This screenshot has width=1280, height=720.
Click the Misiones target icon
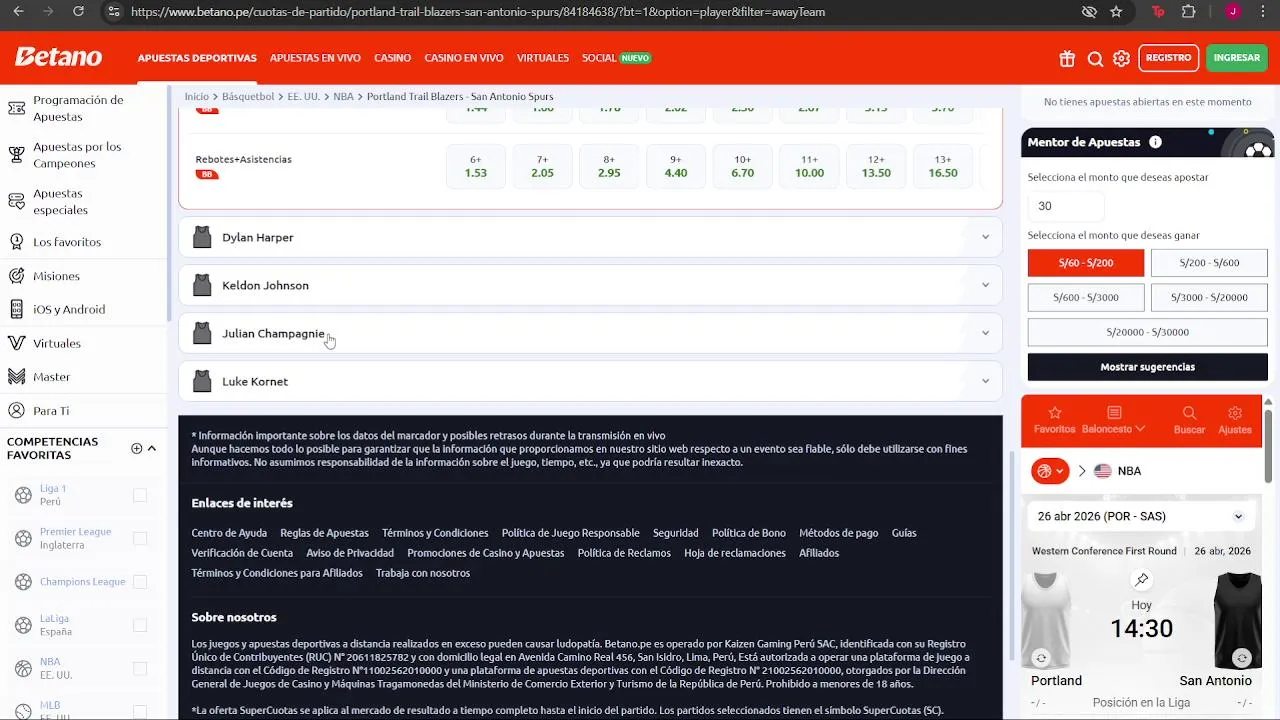point(16,276)
